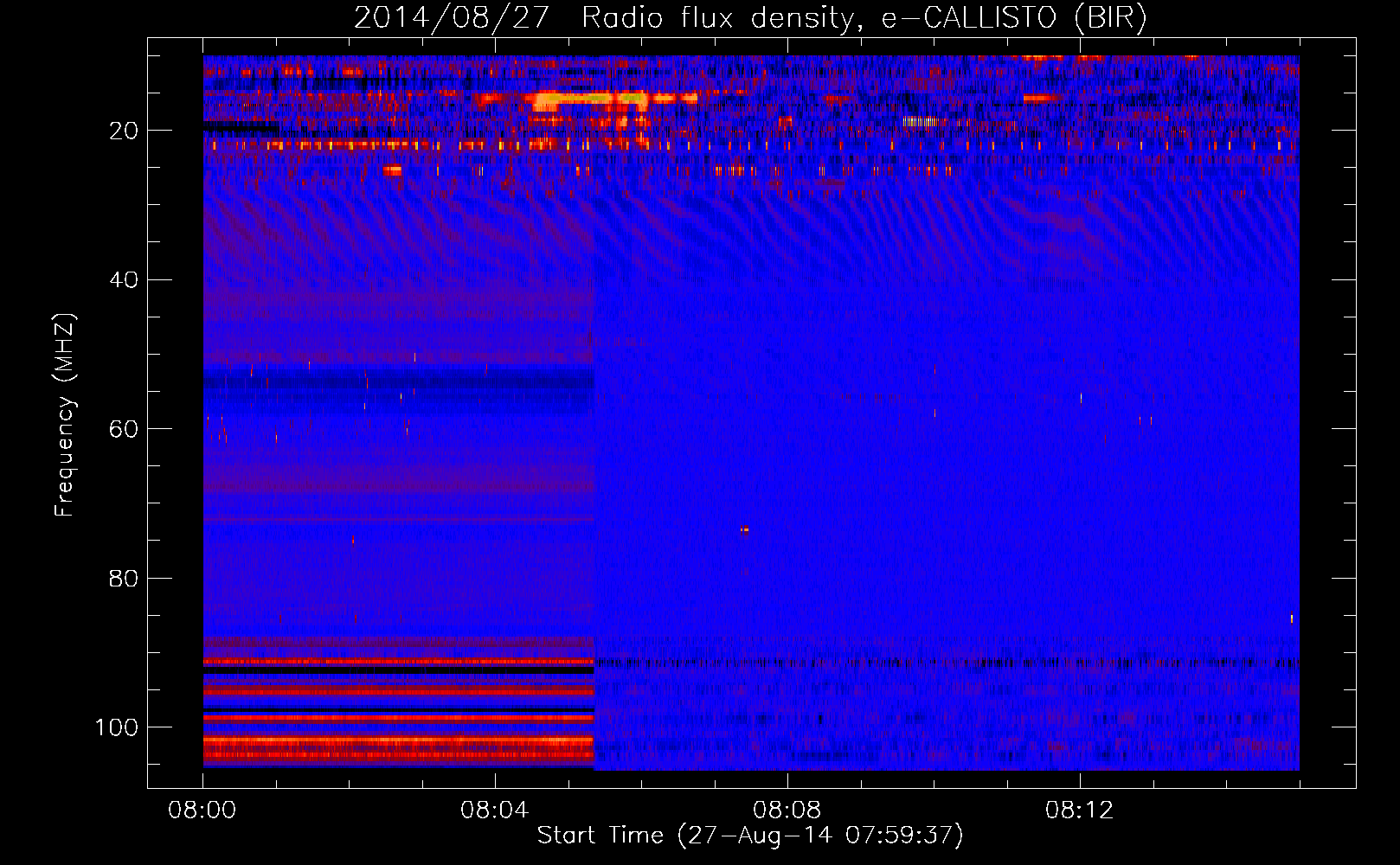Click the 60 frequency tick label

(125, 429)
